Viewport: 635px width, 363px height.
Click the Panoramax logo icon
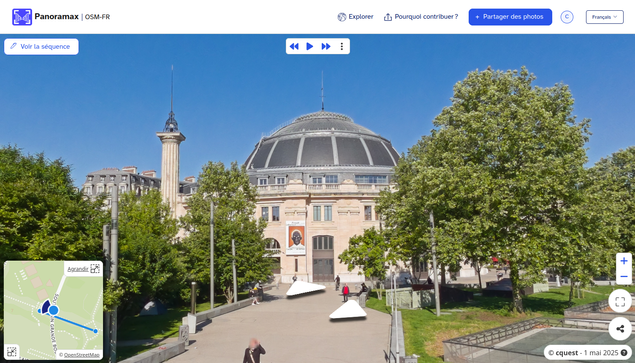tap(22, 17)
